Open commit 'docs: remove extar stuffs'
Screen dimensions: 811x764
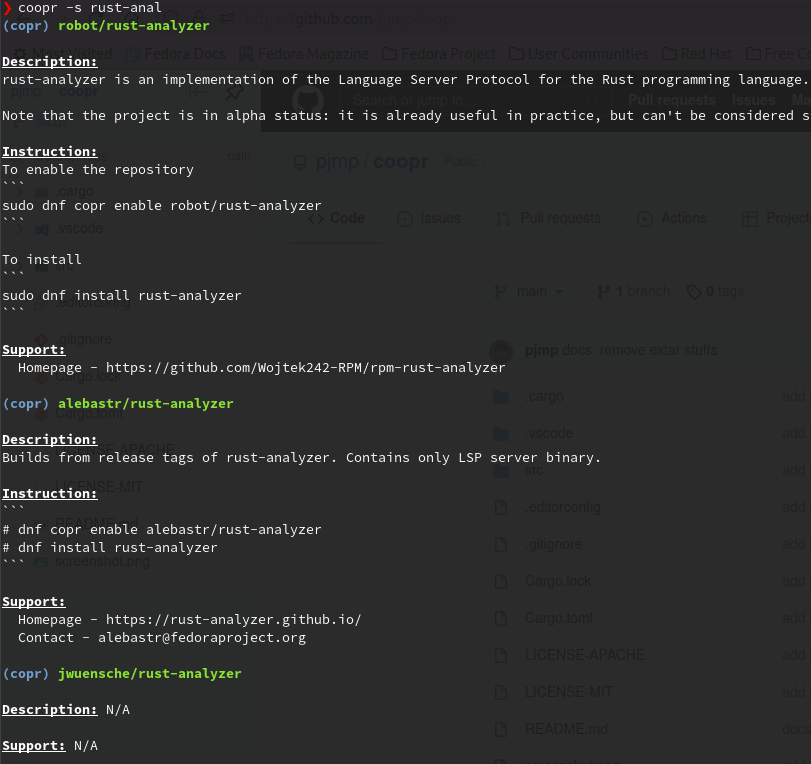(x=639, y=351)
